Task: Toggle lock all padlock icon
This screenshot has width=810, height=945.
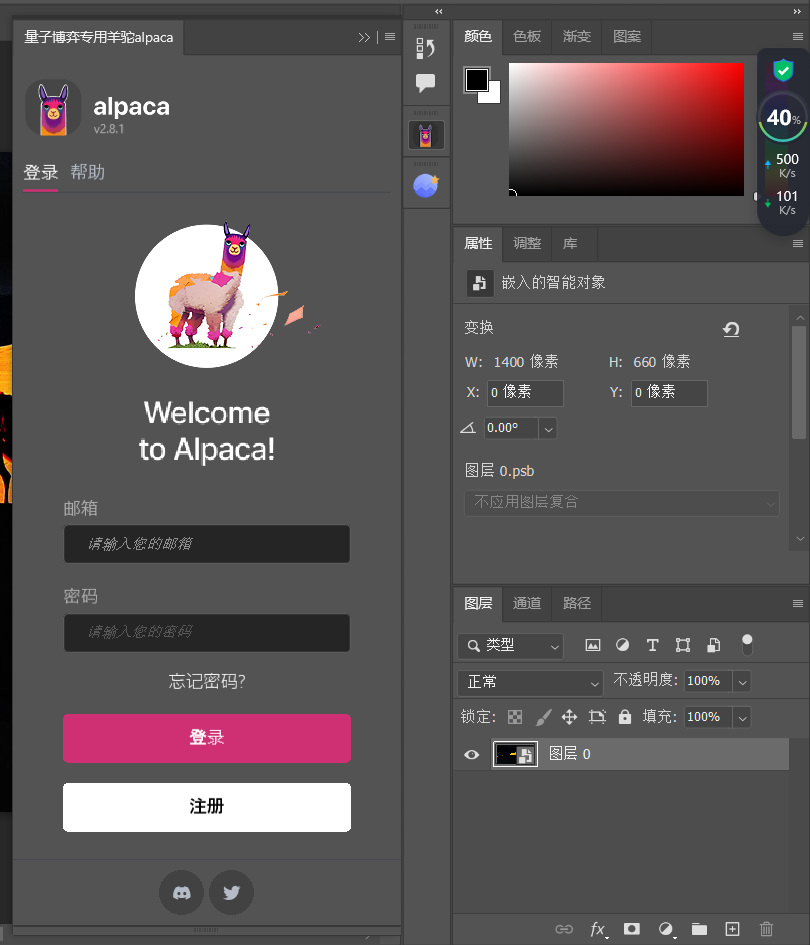Action: coord(625,717)
